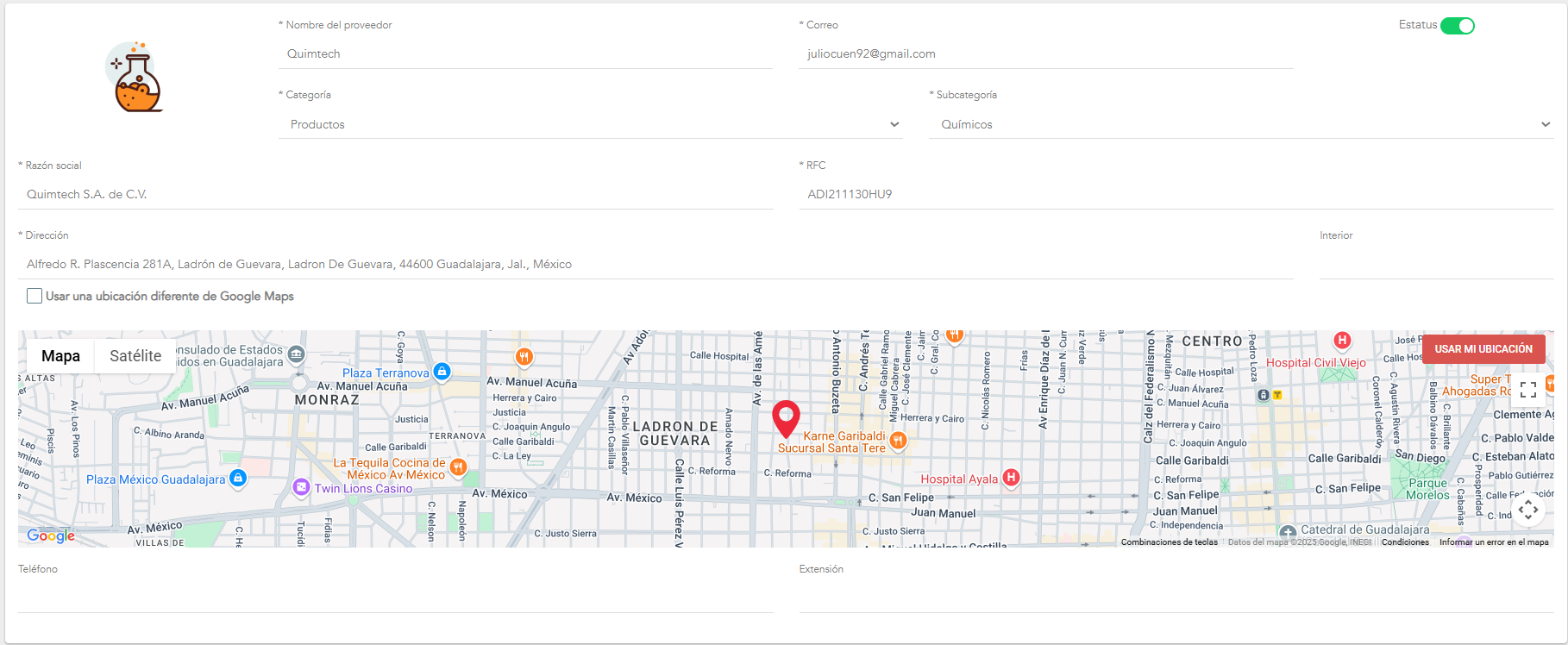Expand the Subcategoría dropdown showing Químicos
This screenshot has width=1568, height=645.
coord(1240,125)
